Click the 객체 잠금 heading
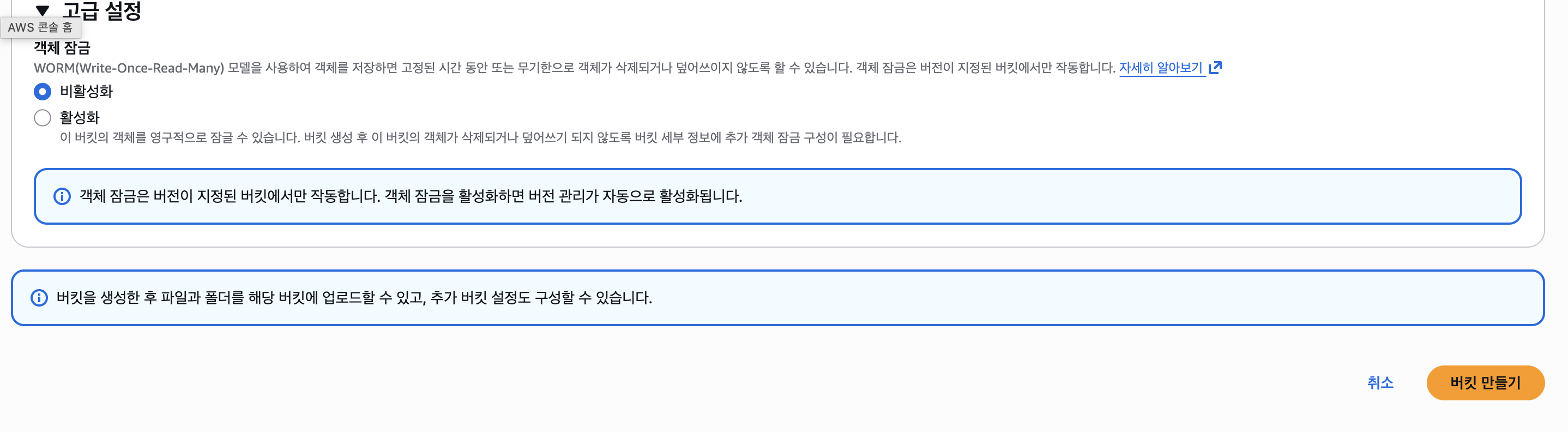1568x432 pixels. 62,47
